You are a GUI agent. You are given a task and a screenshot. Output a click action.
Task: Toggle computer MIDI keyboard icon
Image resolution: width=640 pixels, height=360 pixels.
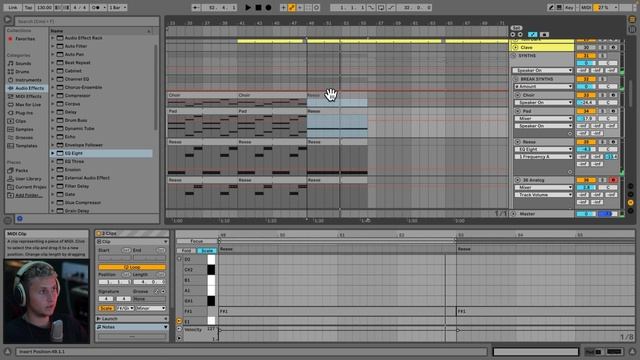559,7
